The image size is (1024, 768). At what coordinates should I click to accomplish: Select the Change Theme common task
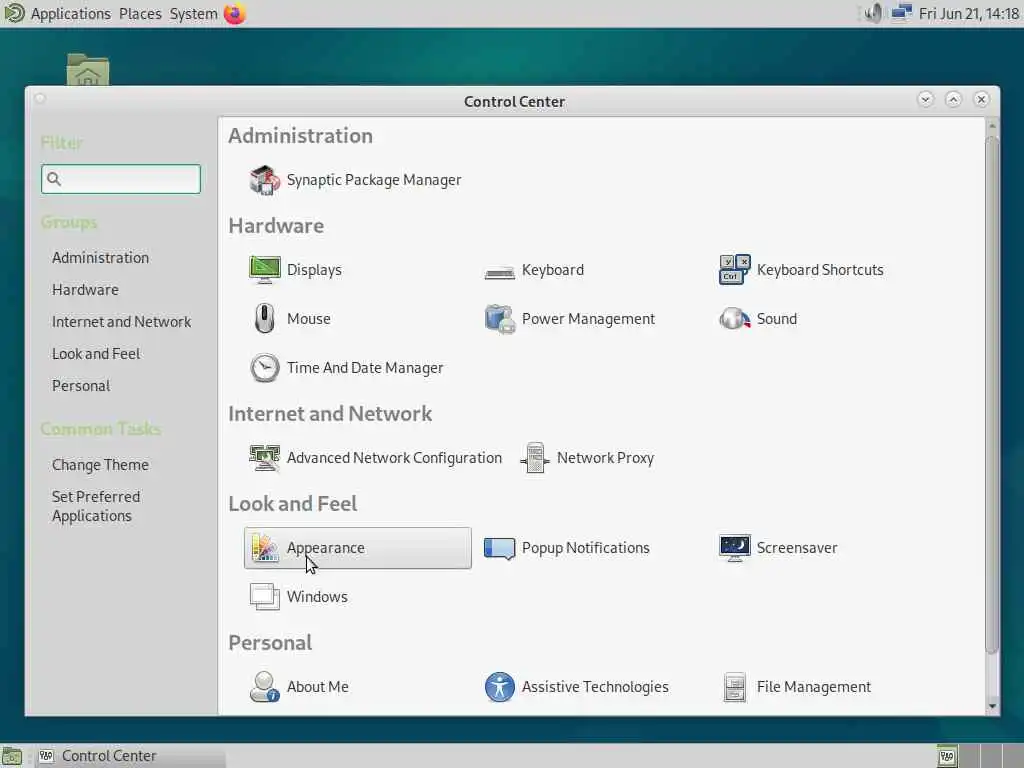pos(101,465)
